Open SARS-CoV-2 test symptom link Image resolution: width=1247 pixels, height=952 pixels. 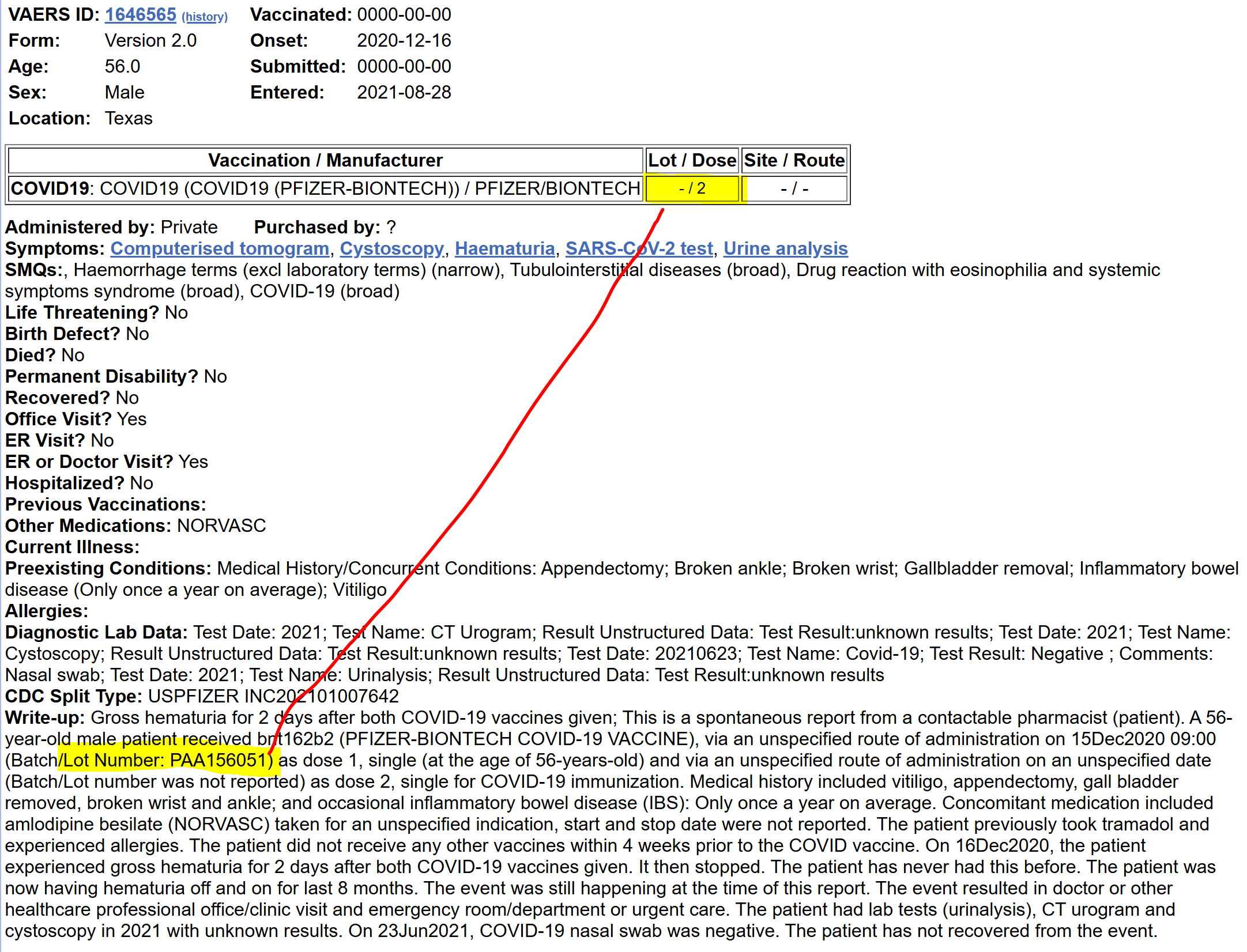tap(639, 248)
